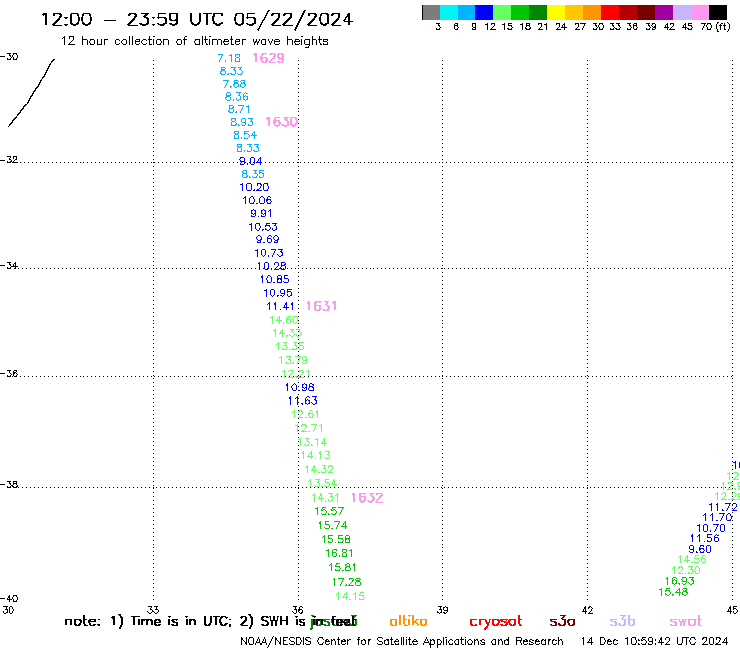
Task: Click the black swatch at legend end
Action: click(718, 12)
